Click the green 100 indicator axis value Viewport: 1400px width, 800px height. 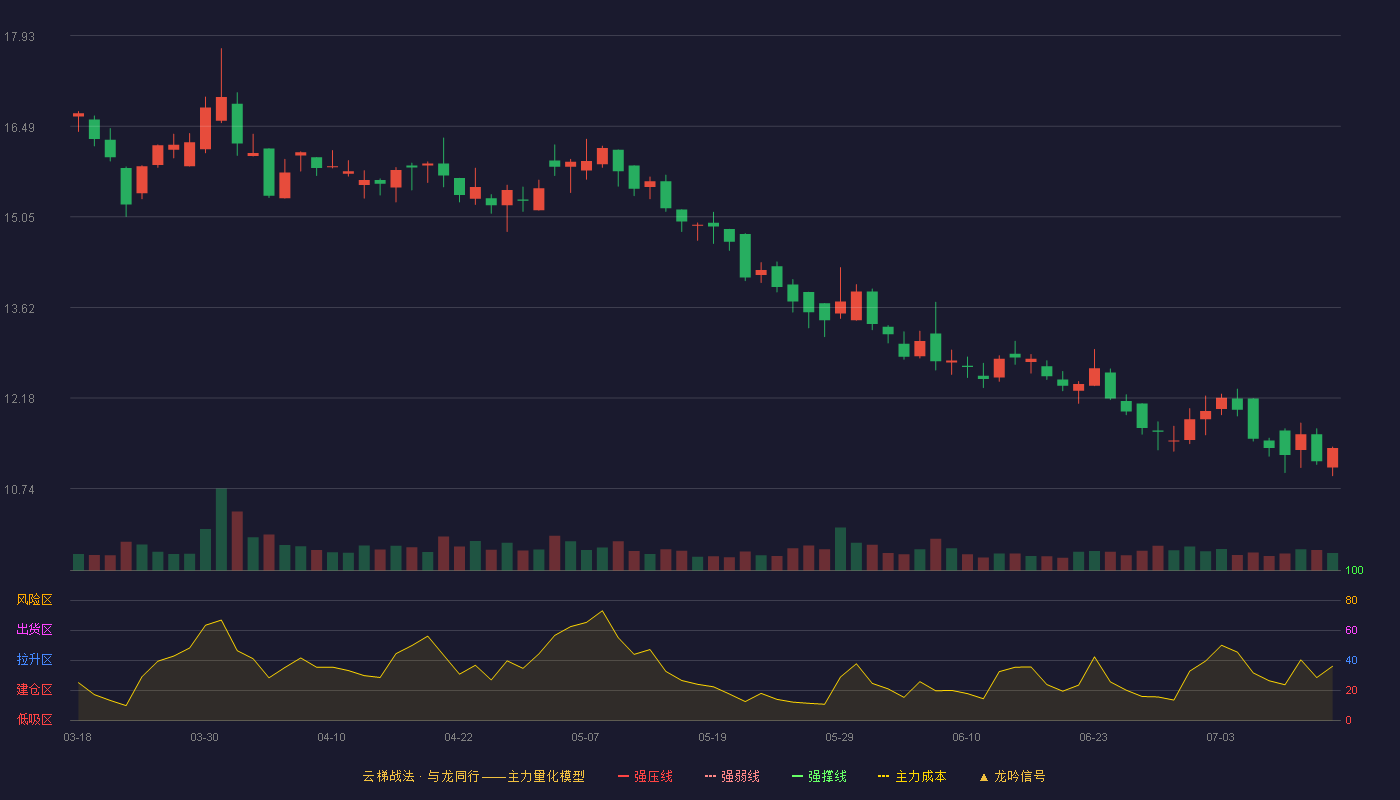click(x=1355, y=571)
